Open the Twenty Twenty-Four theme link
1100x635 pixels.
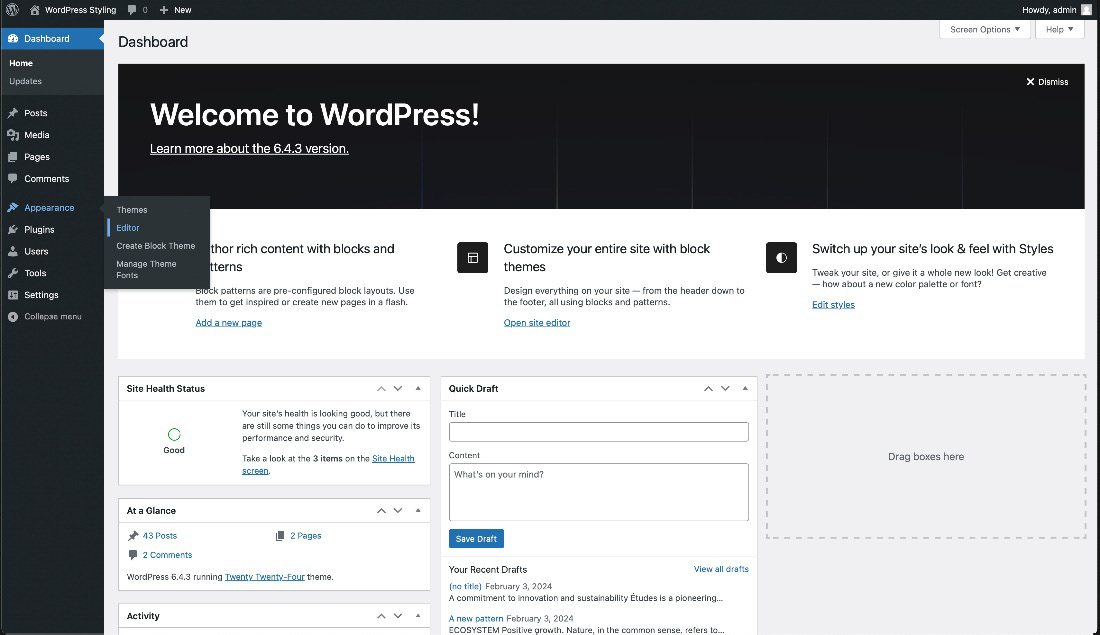[x=264, y=577]
